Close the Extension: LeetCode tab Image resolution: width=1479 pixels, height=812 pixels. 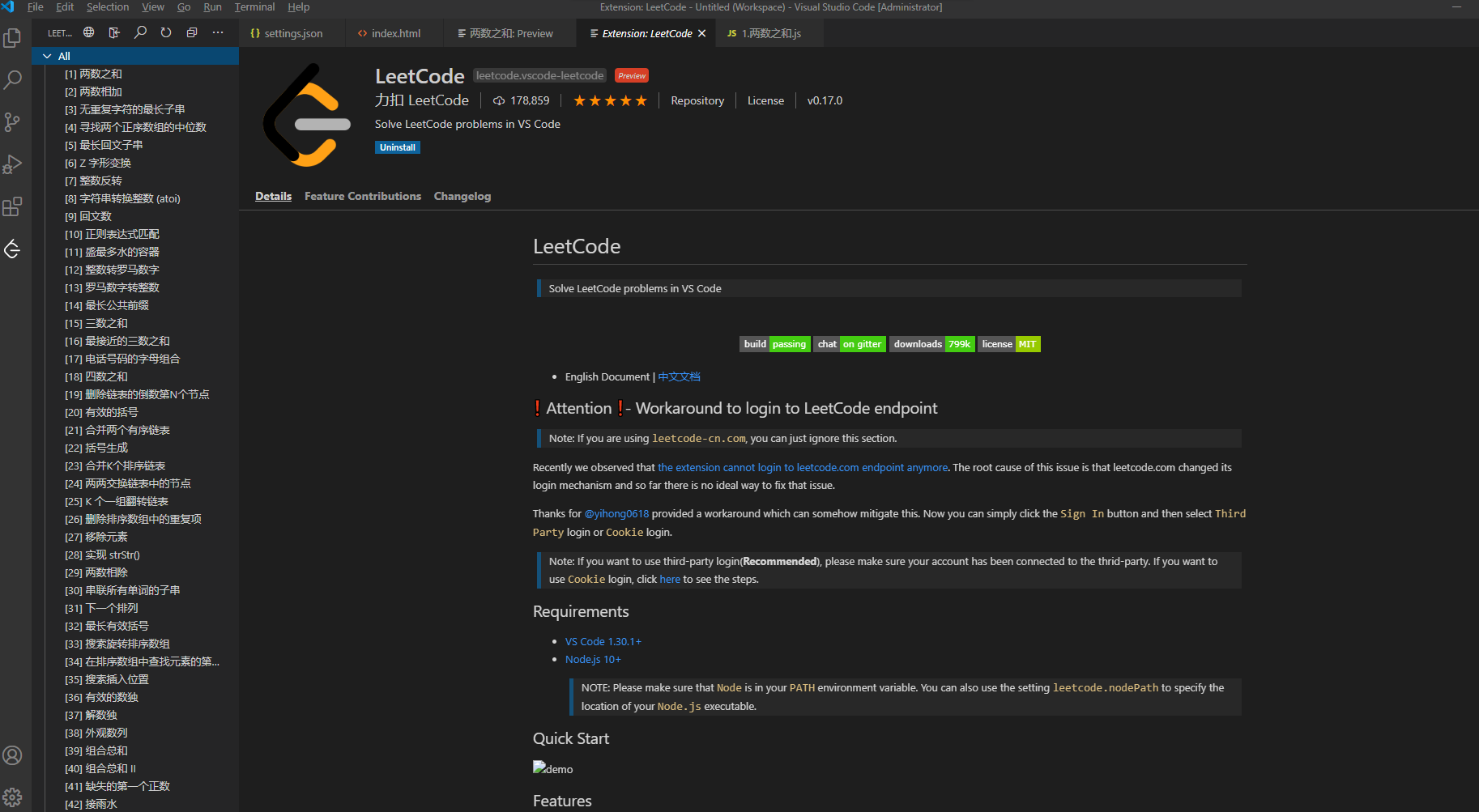tap(702, 33)
